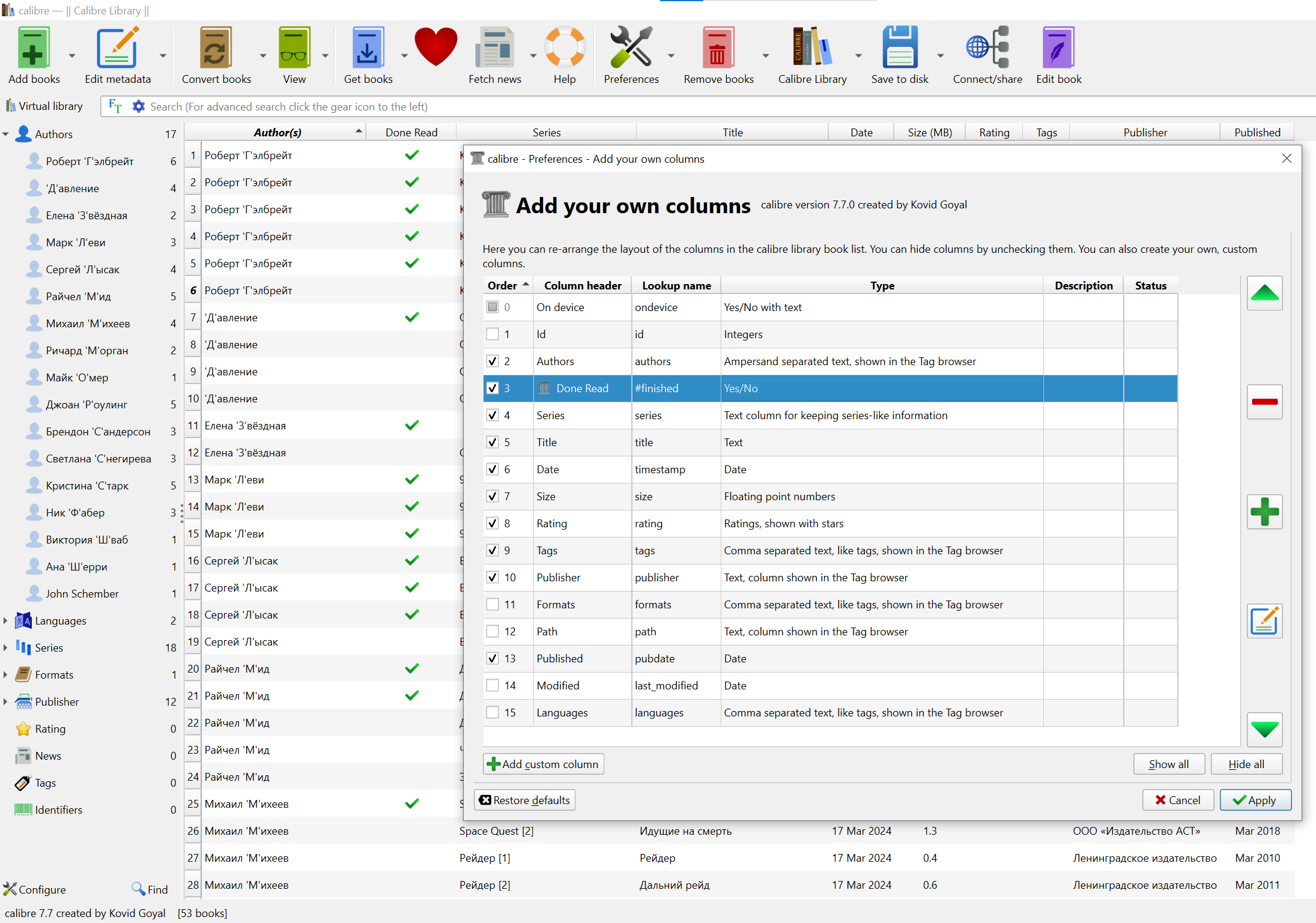
Task: Select Брендон 'С'андерсон author item
Action: (x=98, y=431)
